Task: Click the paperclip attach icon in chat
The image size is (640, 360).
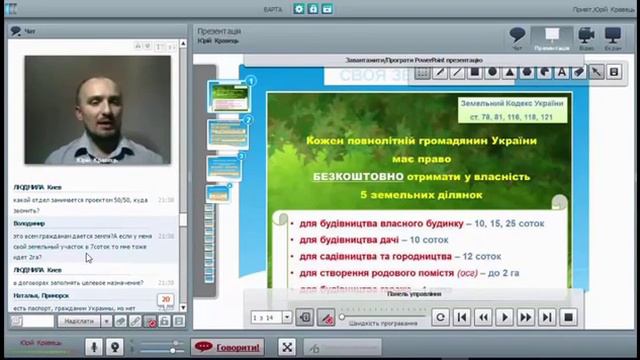Action: point(120,321)
